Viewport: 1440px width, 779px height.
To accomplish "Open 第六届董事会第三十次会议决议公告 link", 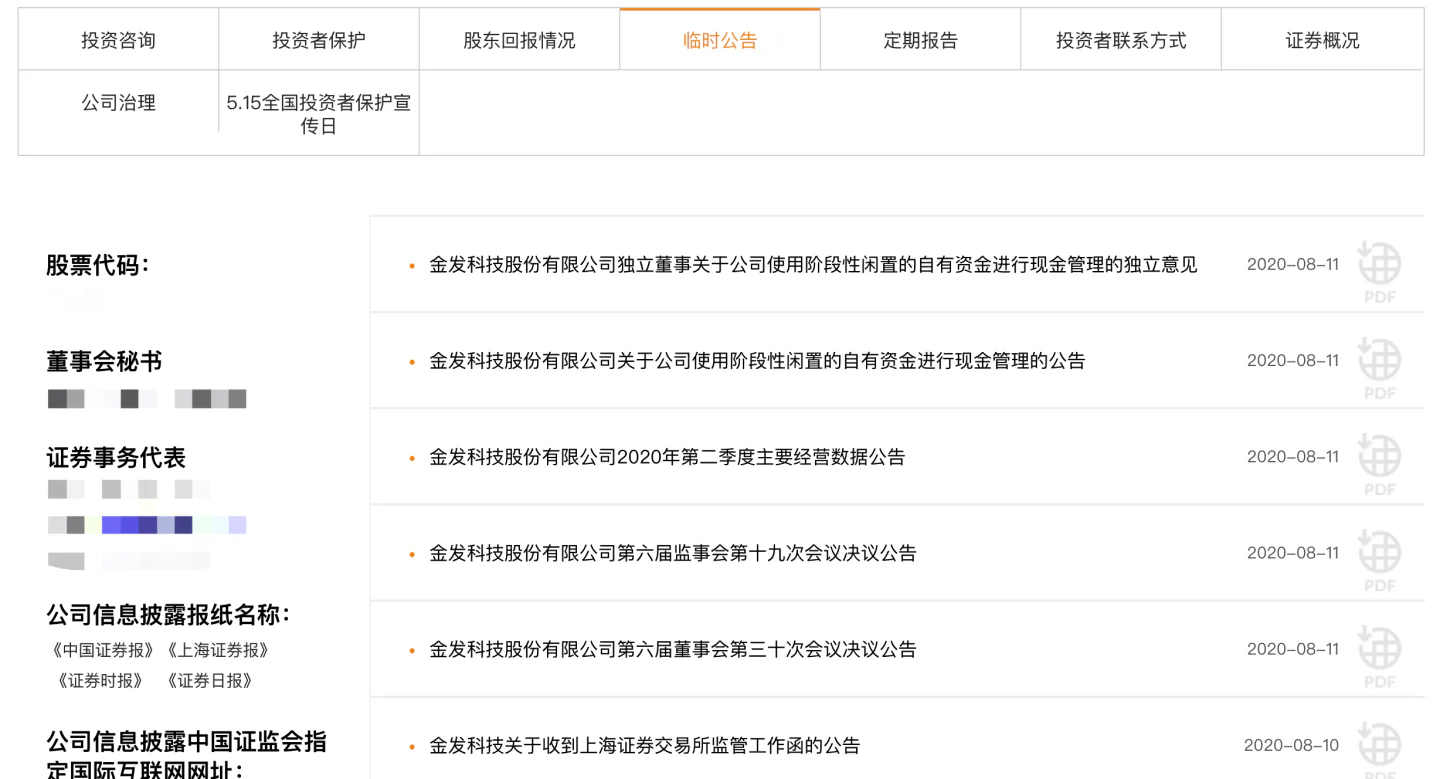I will (673, 649).
